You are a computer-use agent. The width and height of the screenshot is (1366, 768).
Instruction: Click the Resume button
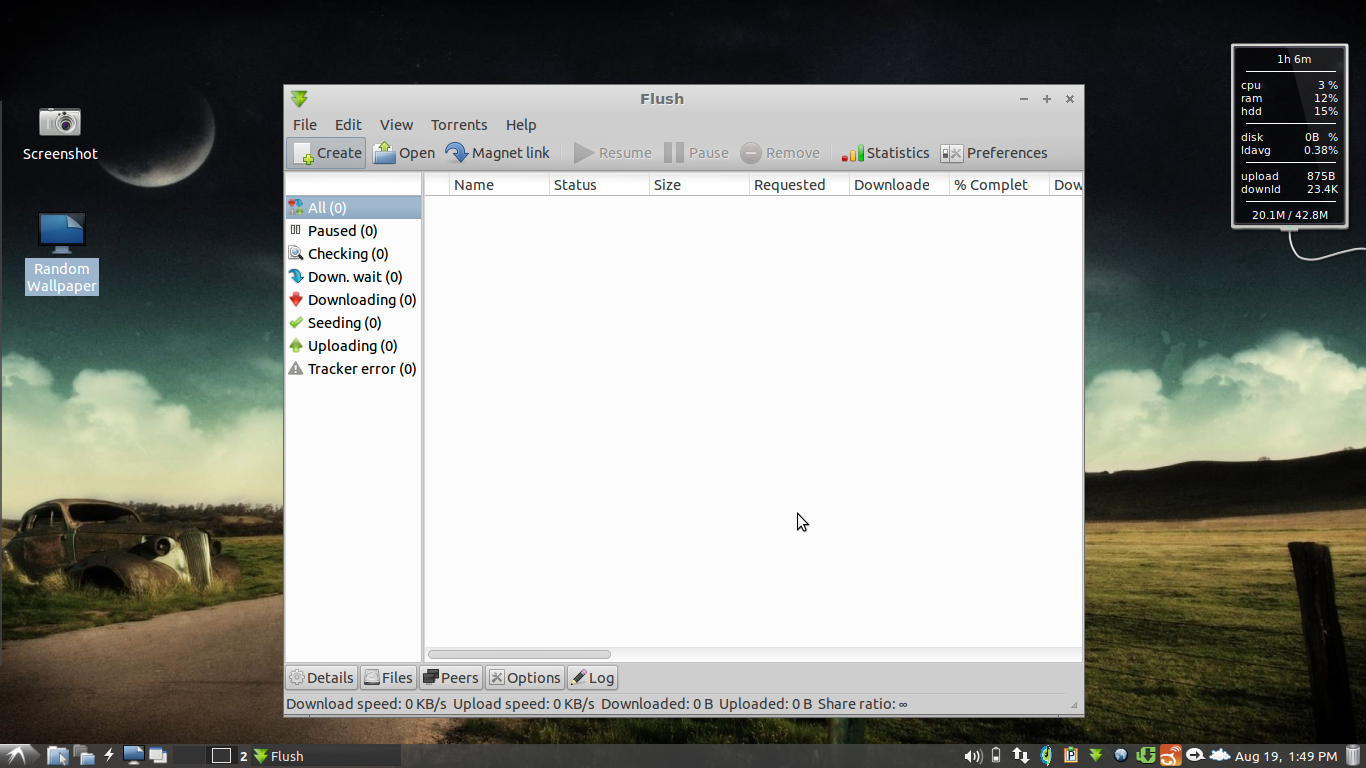pyautogui.click(x=613, y=152)
